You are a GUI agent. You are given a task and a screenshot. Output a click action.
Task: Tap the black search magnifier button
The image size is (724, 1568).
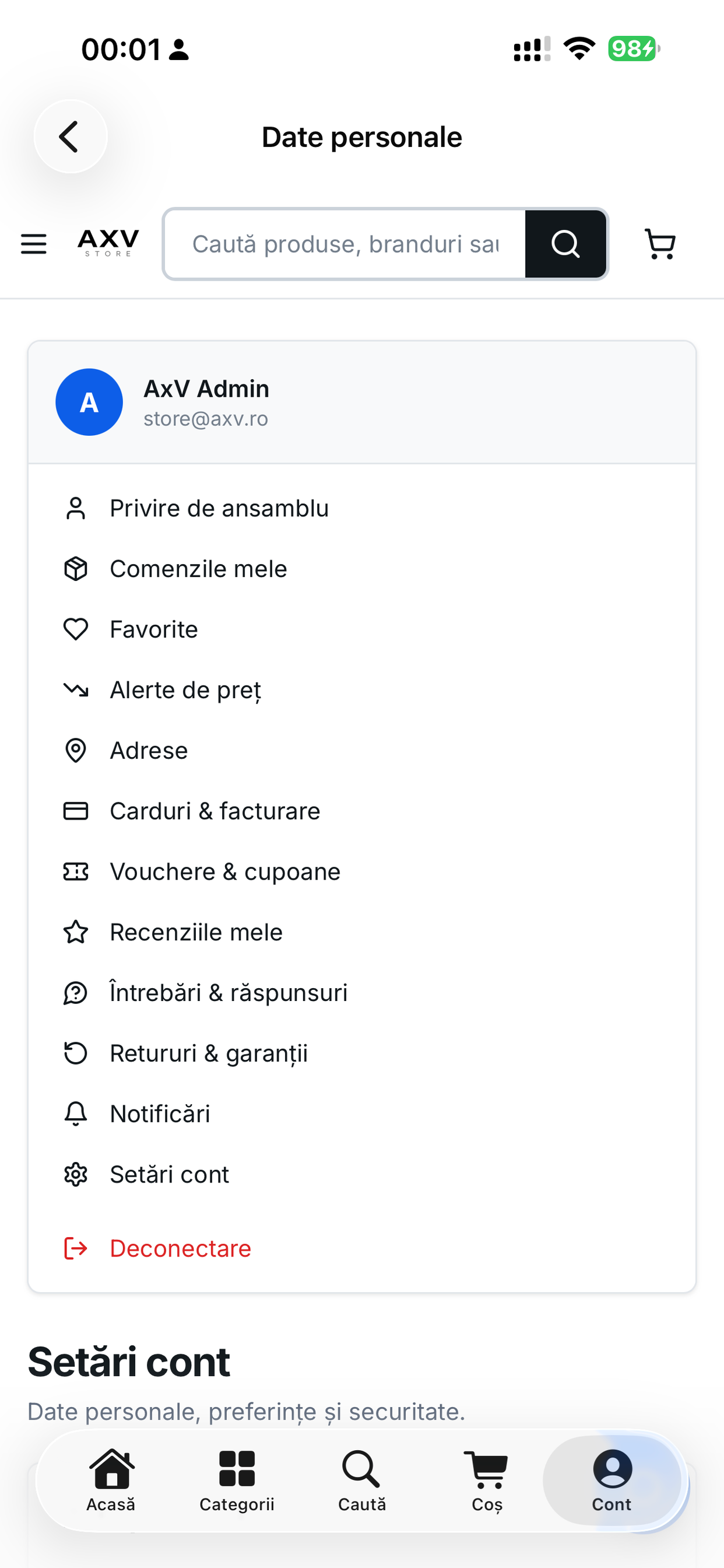point(565,244)
